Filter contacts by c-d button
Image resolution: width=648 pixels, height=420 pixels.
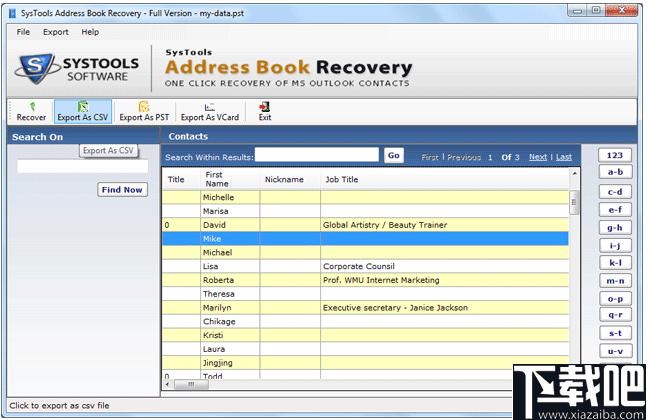pos(615,192)
